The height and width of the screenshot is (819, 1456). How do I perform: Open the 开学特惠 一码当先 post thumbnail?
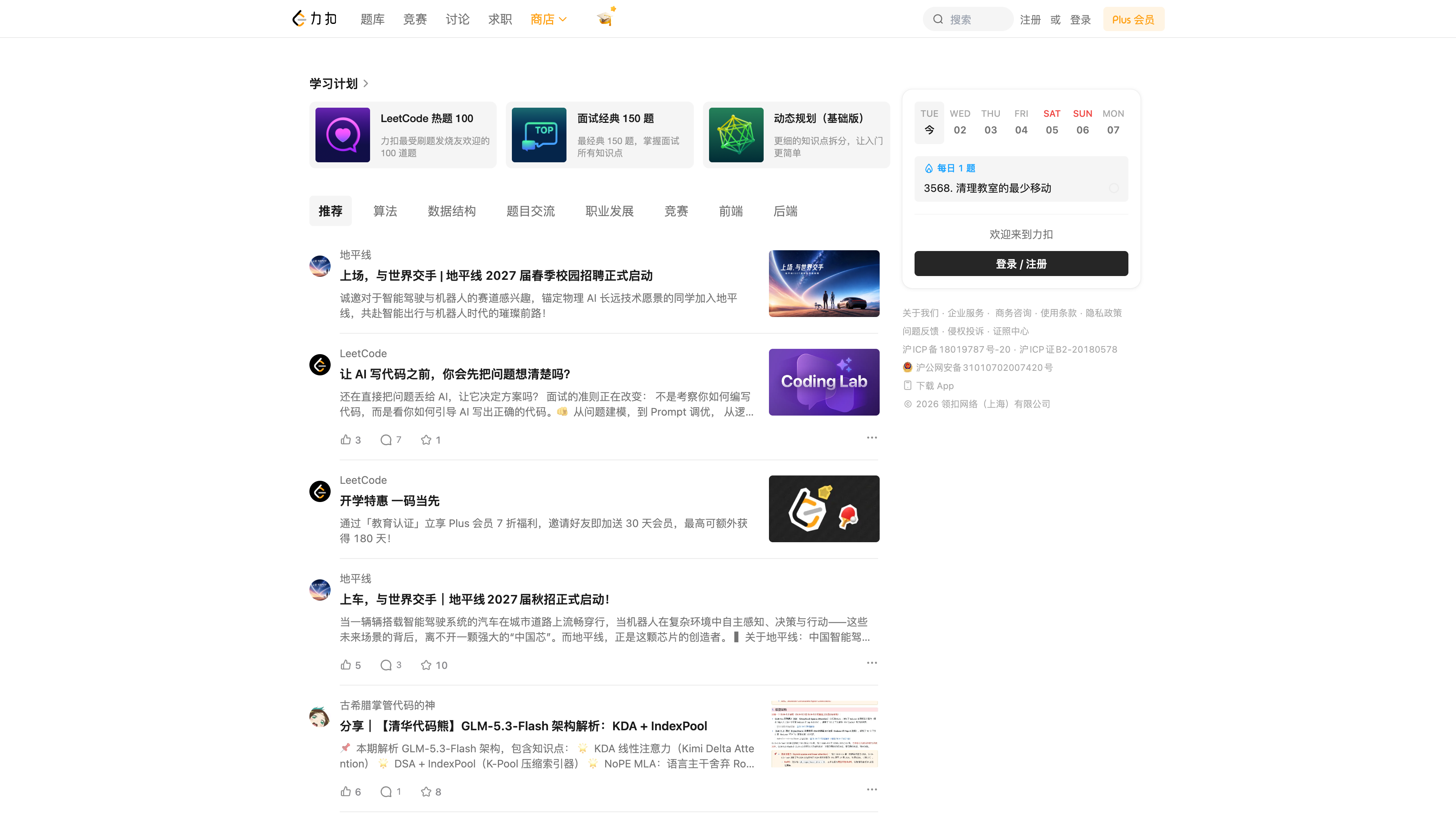(824, 509)
